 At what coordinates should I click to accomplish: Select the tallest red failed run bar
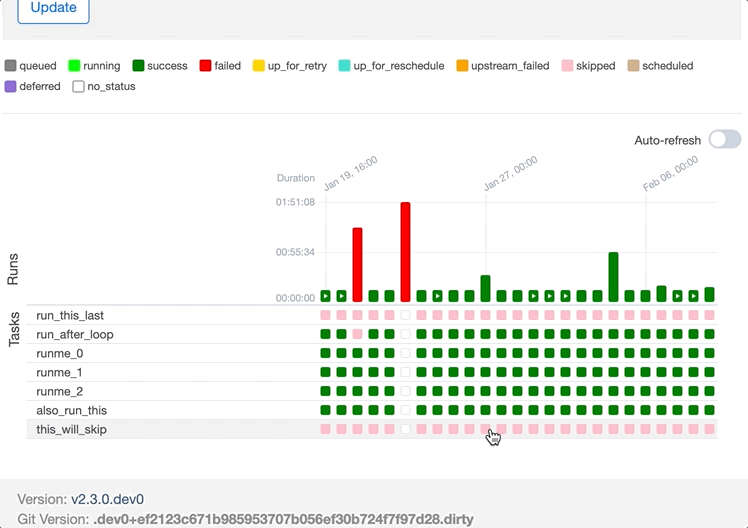405,252
